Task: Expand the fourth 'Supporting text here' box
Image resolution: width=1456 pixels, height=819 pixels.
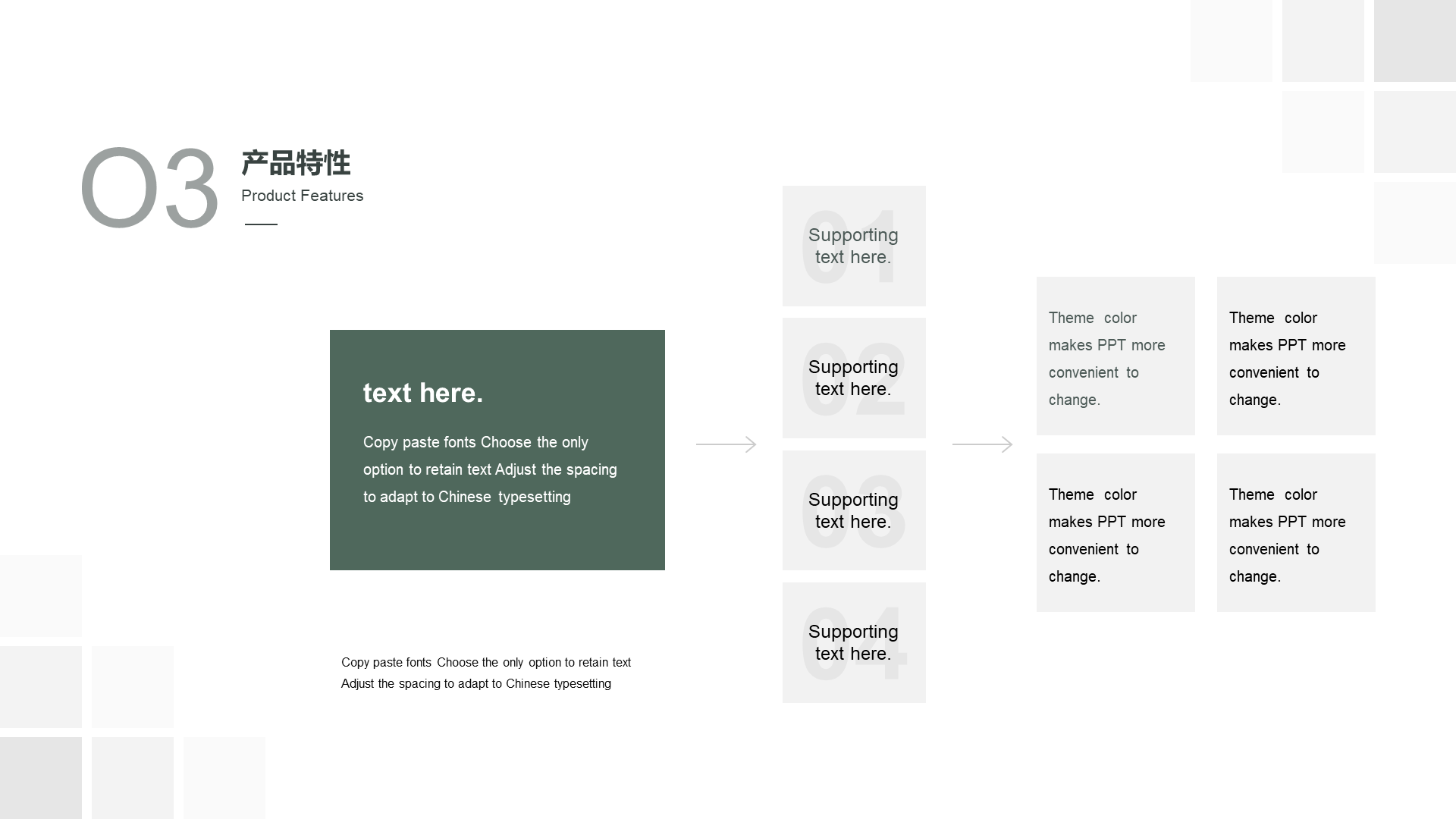Action: (x=853, y=642)
